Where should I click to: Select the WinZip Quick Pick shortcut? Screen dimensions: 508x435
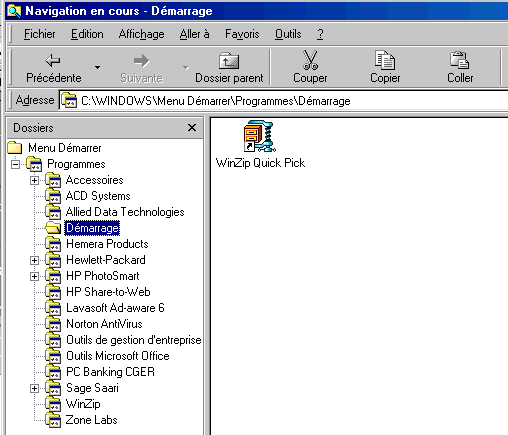coord(260,145)
